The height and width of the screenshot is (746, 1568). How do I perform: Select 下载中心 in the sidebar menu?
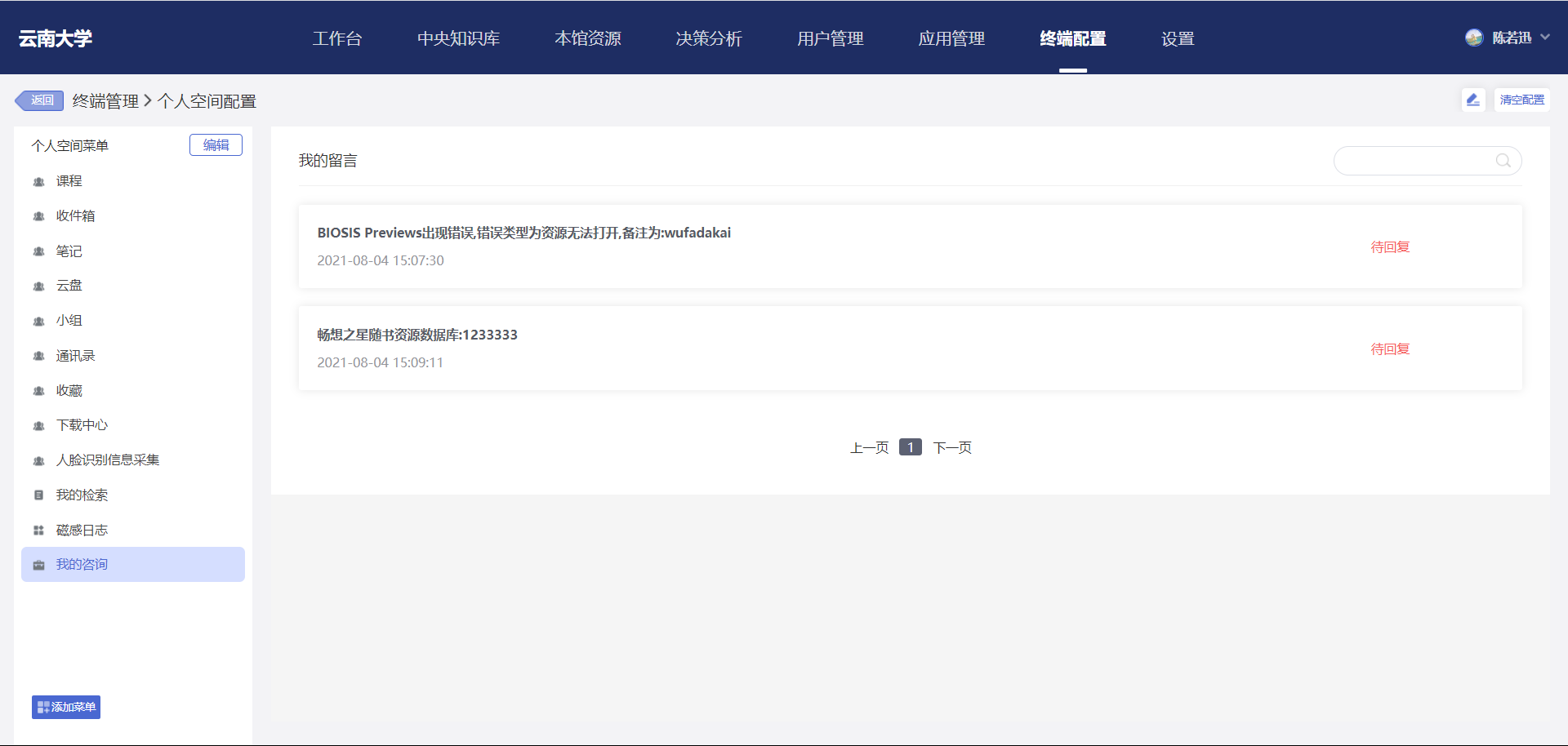(133, 425)
